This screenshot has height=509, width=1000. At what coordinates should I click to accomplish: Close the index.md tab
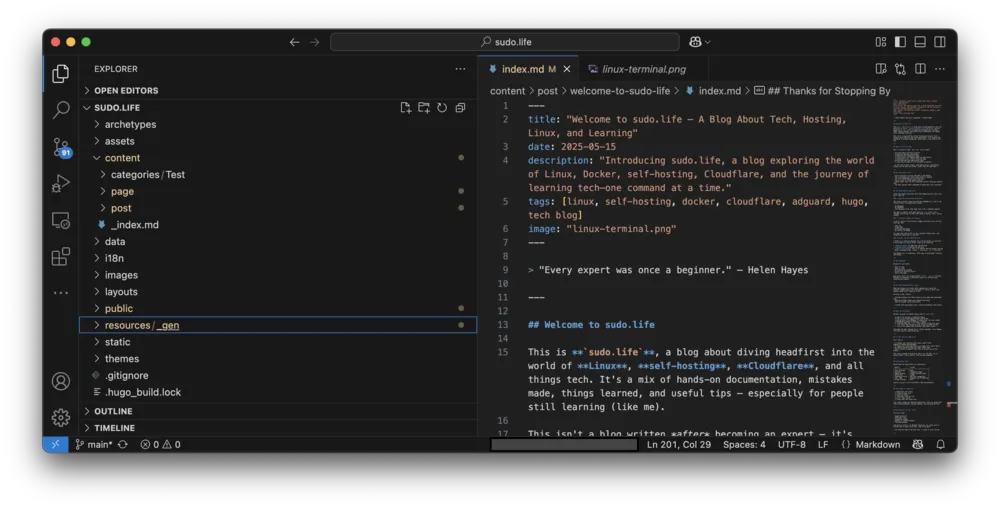pos(566,69)
